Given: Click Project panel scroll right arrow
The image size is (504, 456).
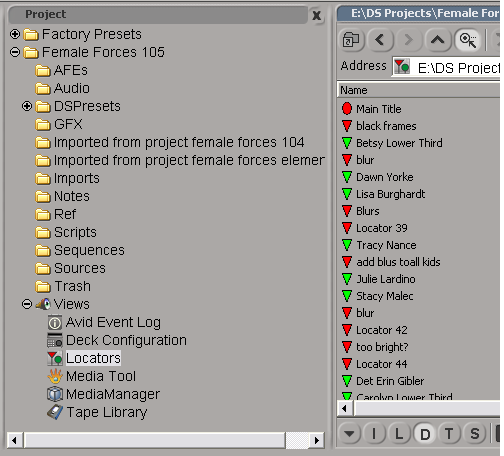Looking at the screenshot, I should tap(316, 440).
